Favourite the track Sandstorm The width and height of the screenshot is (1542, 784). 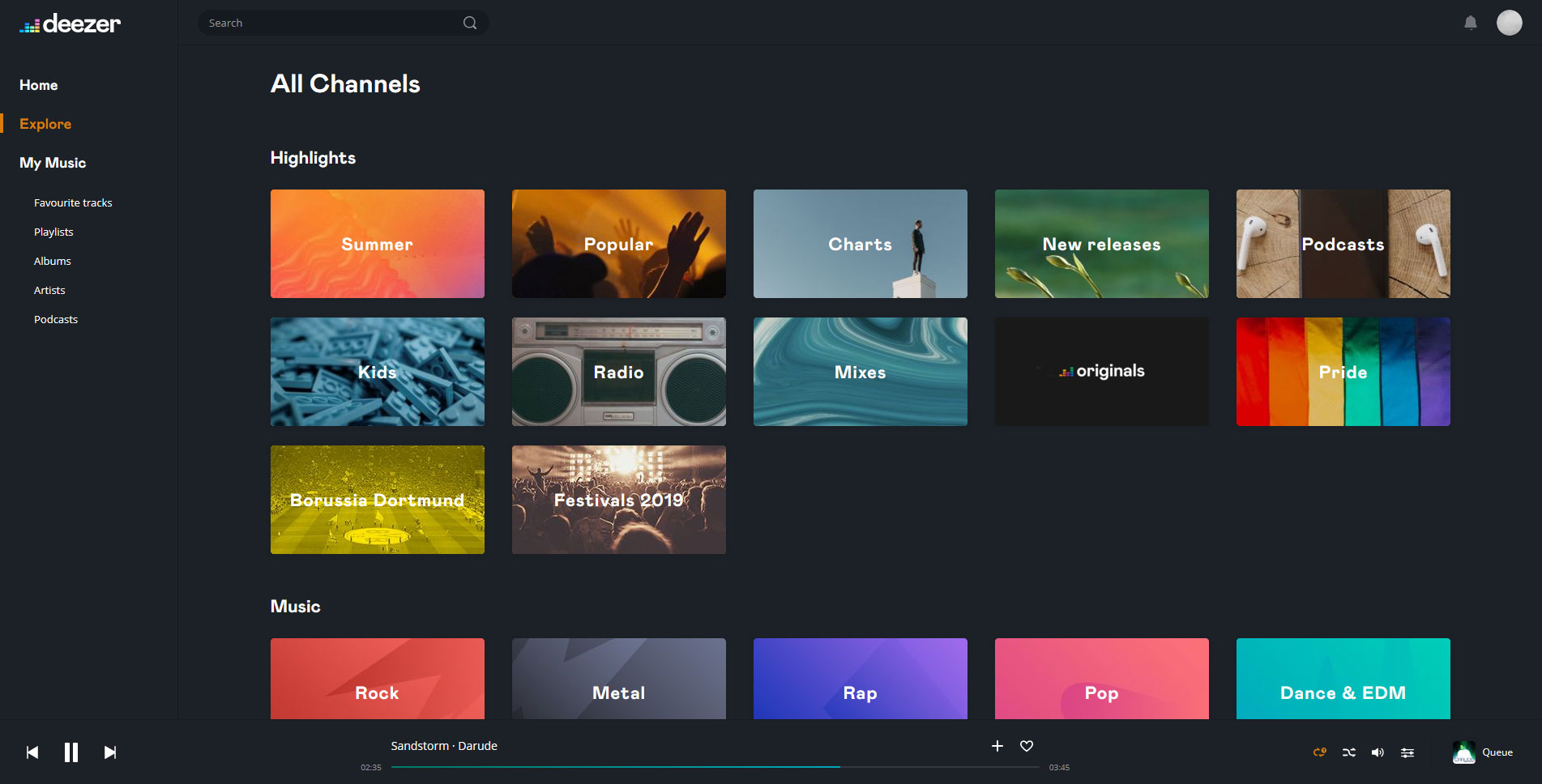(1026, 746)
